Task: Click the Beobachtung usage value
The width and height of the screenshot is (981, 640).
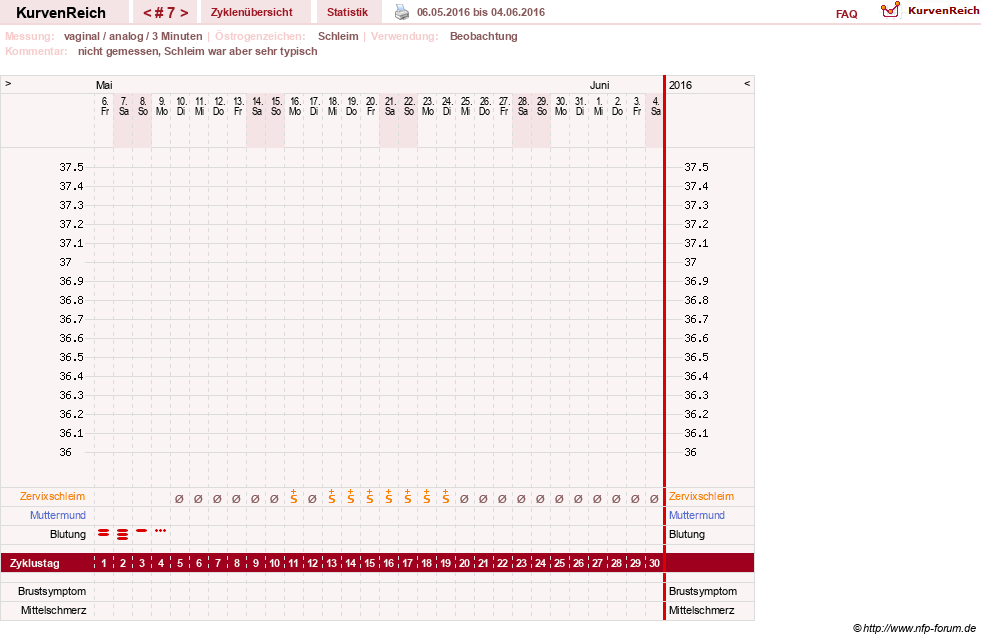Action: tap(484, 36)
